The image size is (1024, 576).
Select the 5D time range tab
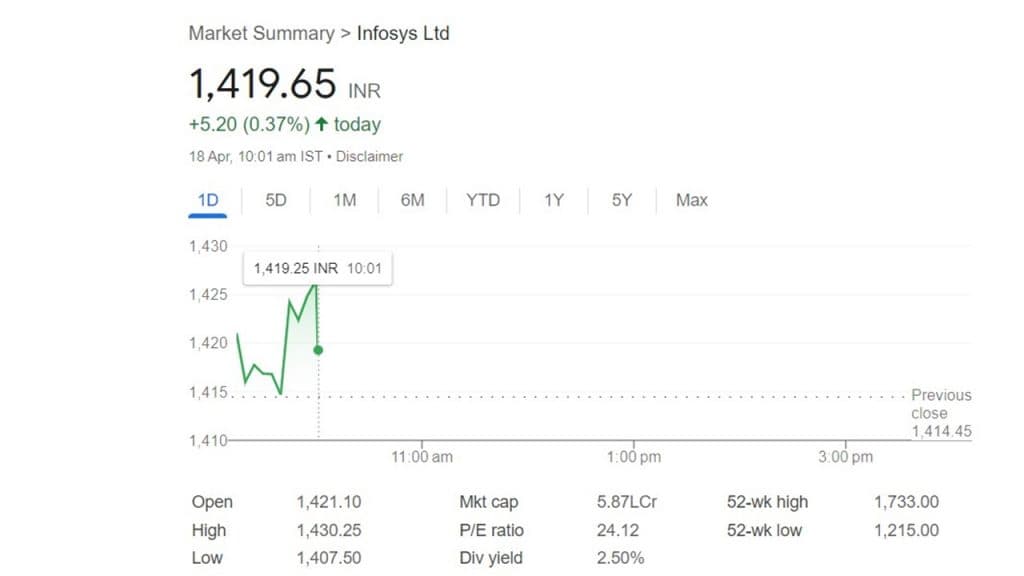tap(276, 200)
